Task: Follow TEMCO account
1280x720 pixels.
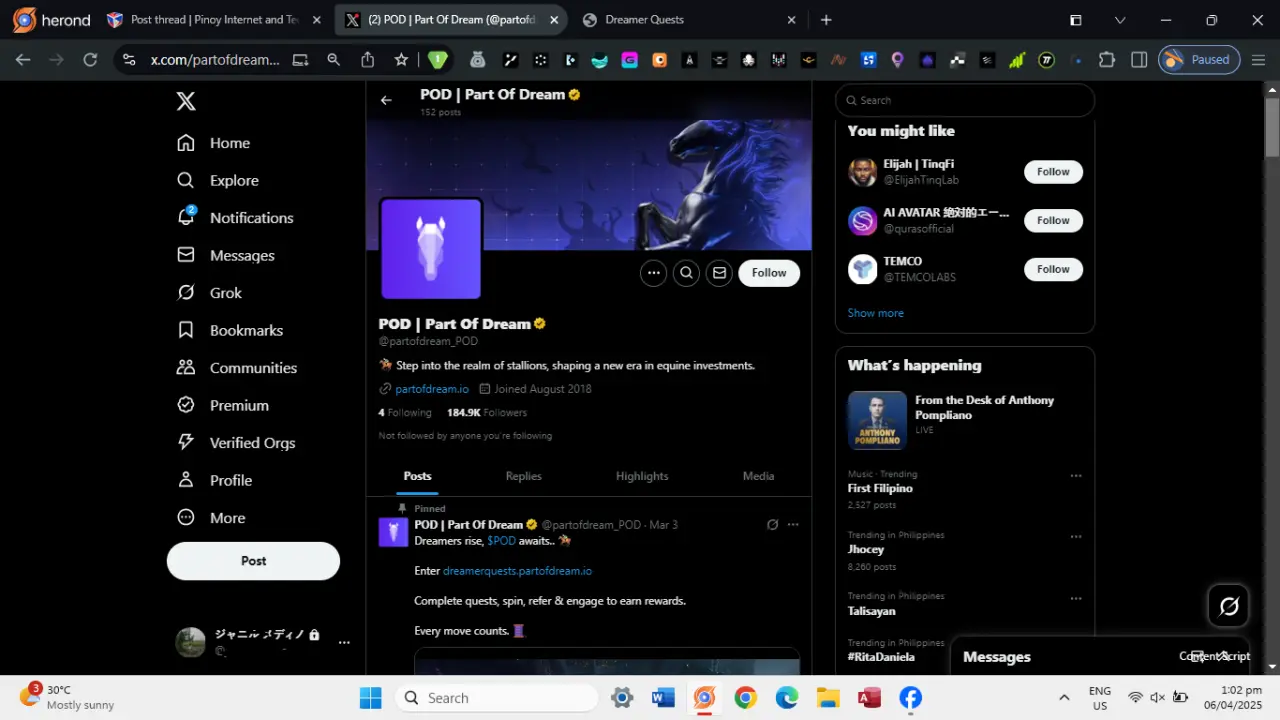Action: [1053, 269]
